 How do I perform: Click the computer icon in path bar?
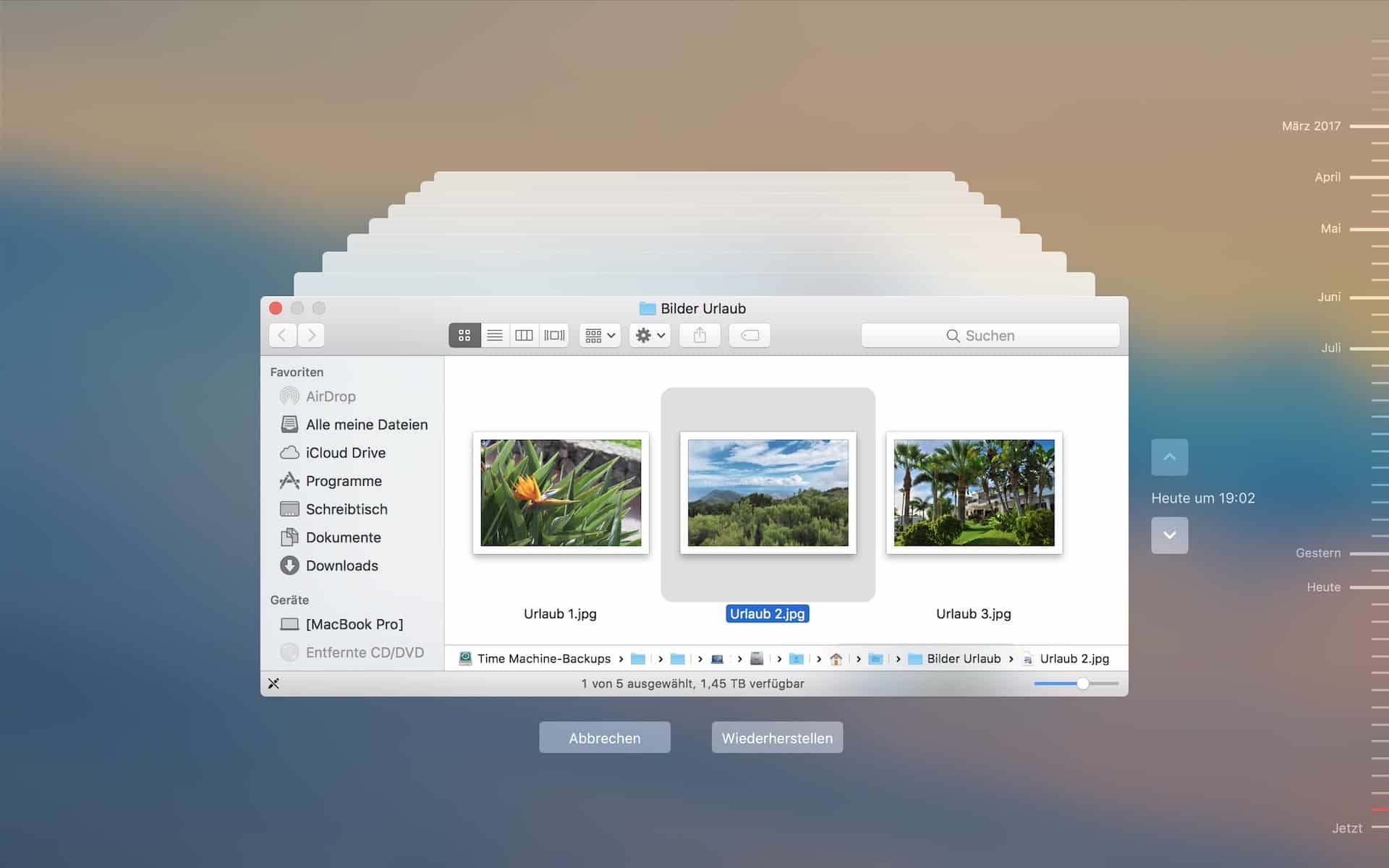718,659
